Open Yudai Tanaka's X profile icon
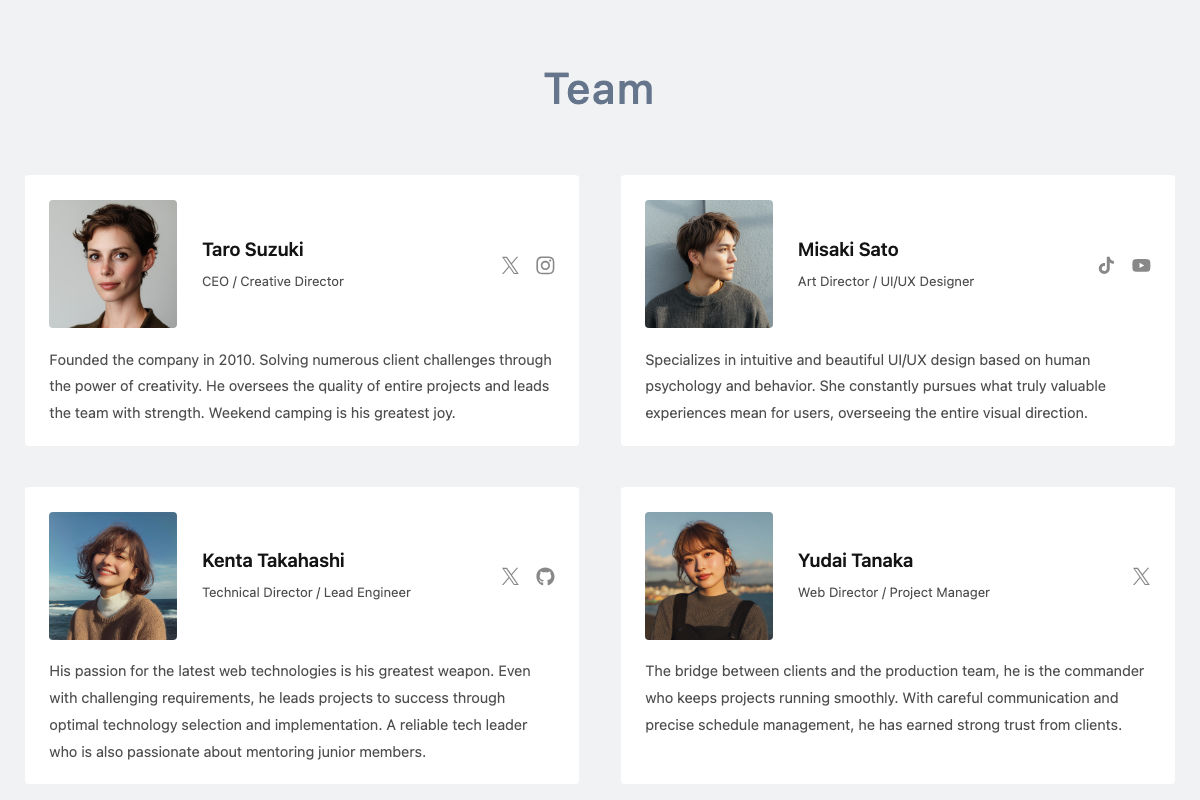Viewport: 1200px width, 800px height. coord(1141,576)
